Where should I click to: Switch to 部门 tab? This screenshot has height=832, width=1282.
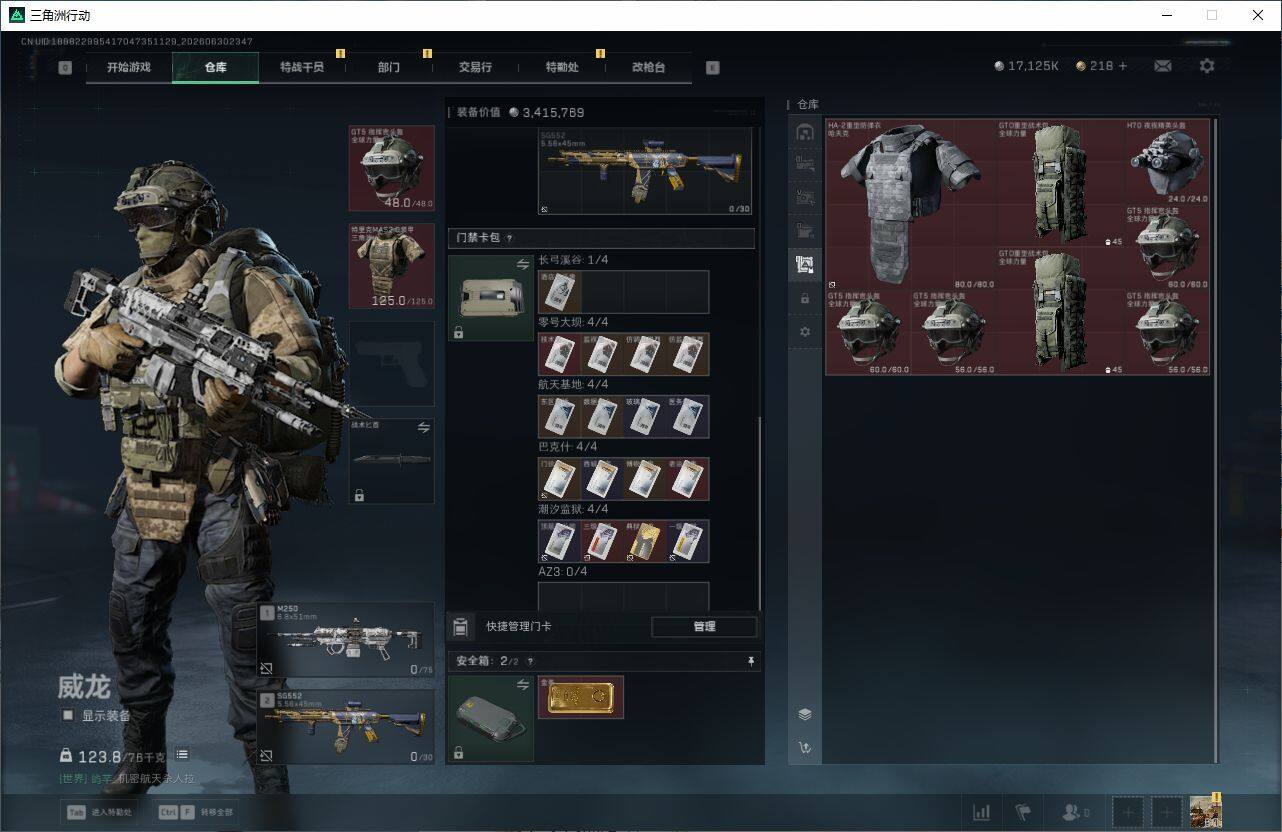click(x=389, y=67)
